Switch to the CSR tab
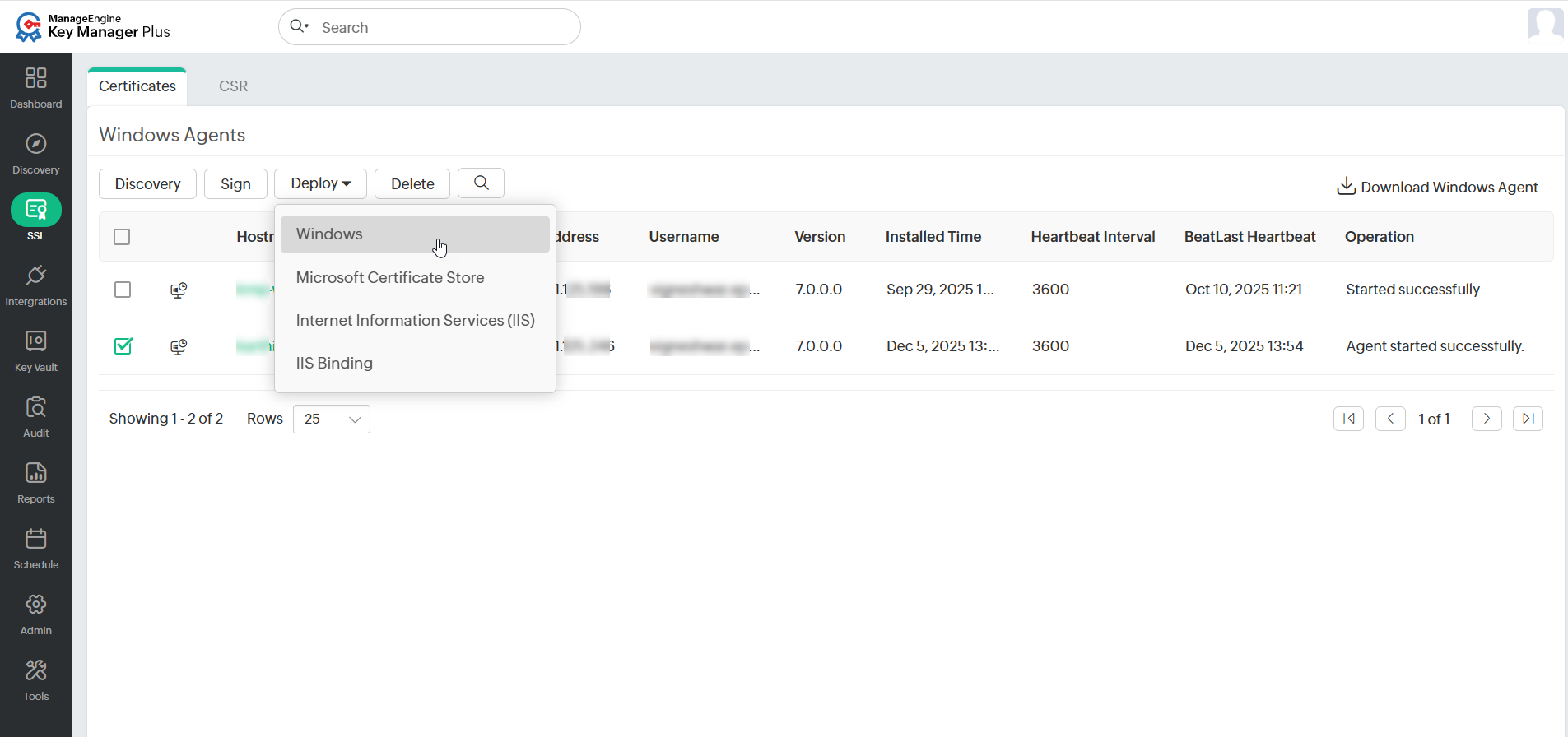 (x=234, y=86)
